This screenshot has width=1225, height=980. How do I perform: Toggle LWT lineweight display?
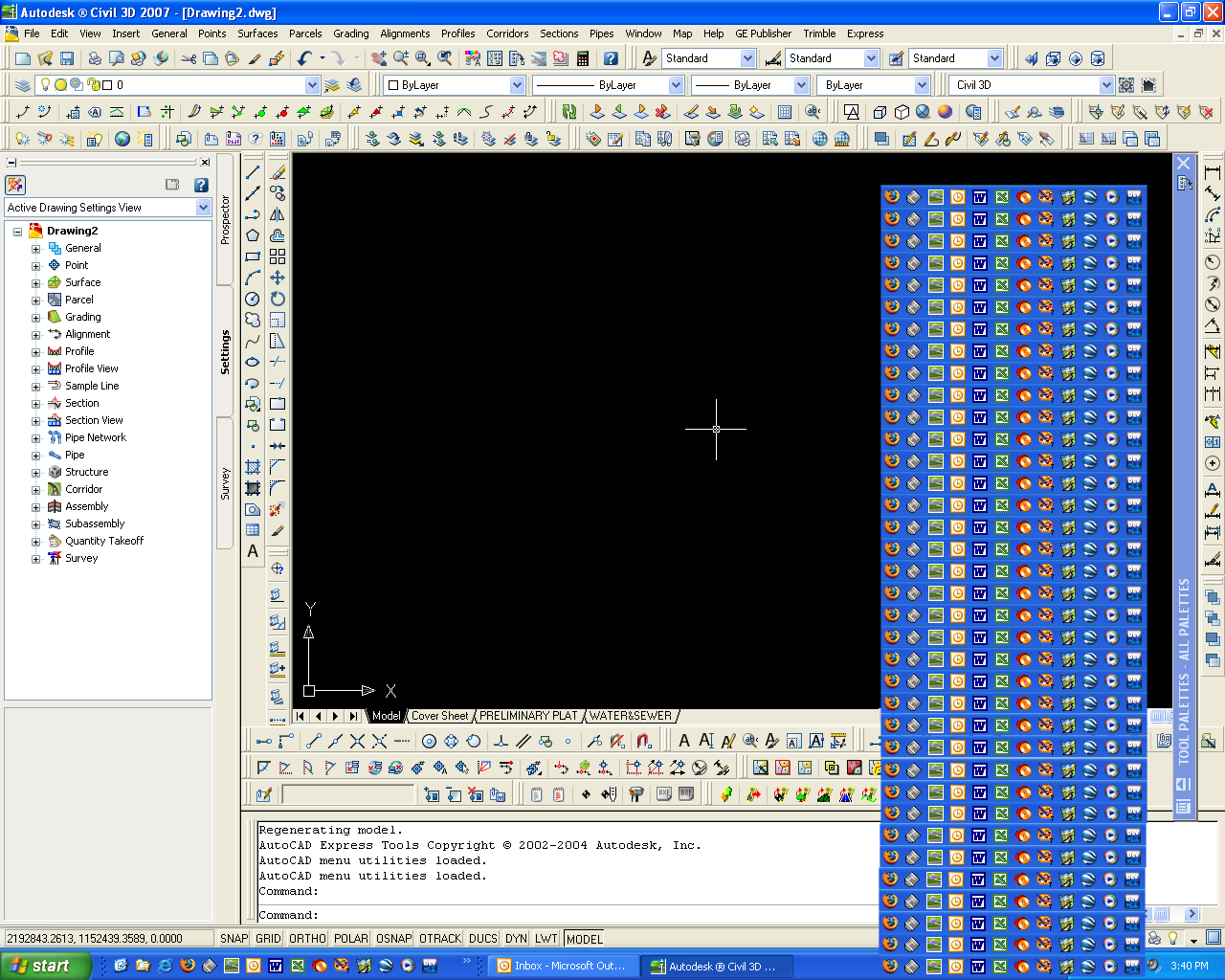coord(546,939)
